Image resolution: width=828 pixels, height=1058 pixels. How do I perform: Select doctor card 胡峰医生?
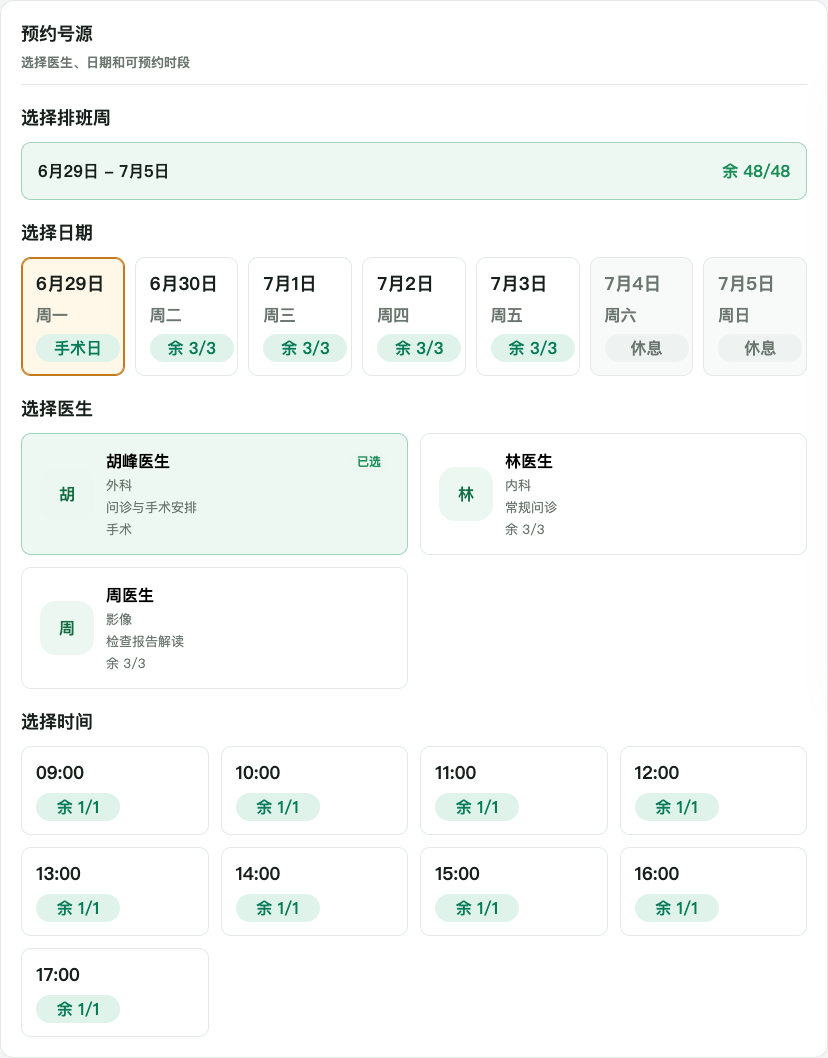point(215,494)
